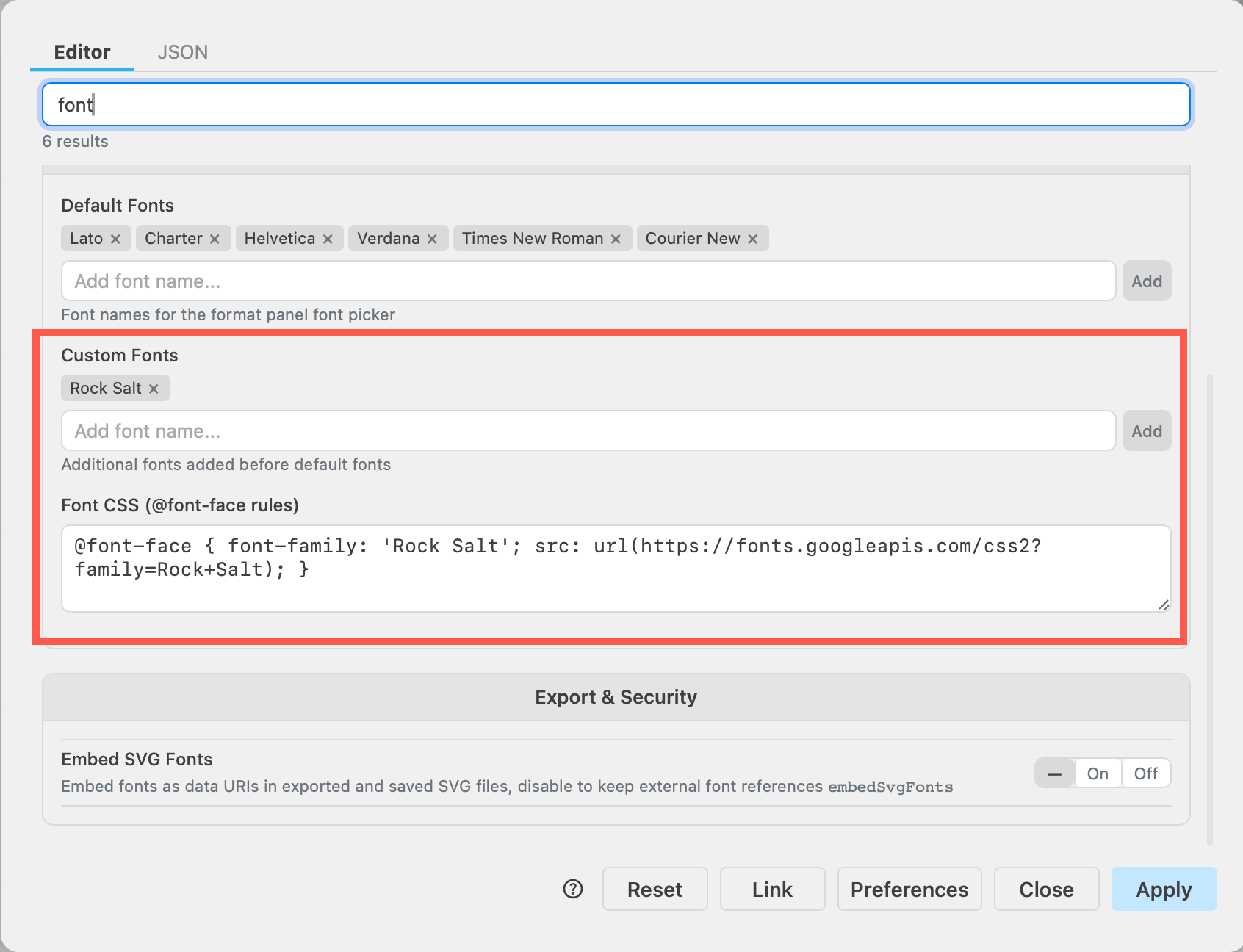This screenshot has height=952, width=1243.
Task: Click the Reset button
Action: (655, 889)
